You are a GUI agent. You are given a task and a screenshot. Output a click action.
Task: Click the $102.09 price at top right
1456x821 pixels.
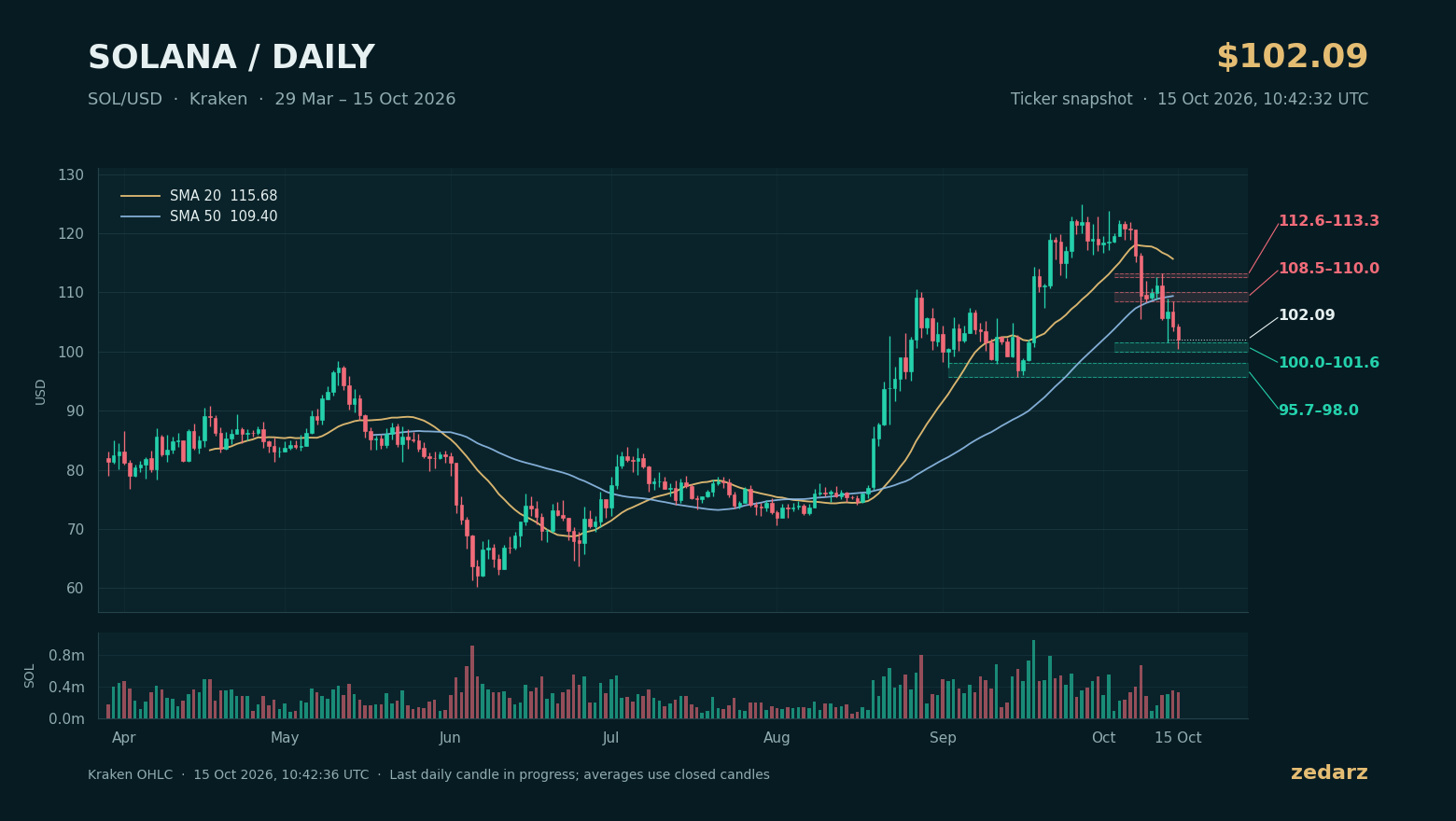pyautogui.click(x=1292, y=58)
